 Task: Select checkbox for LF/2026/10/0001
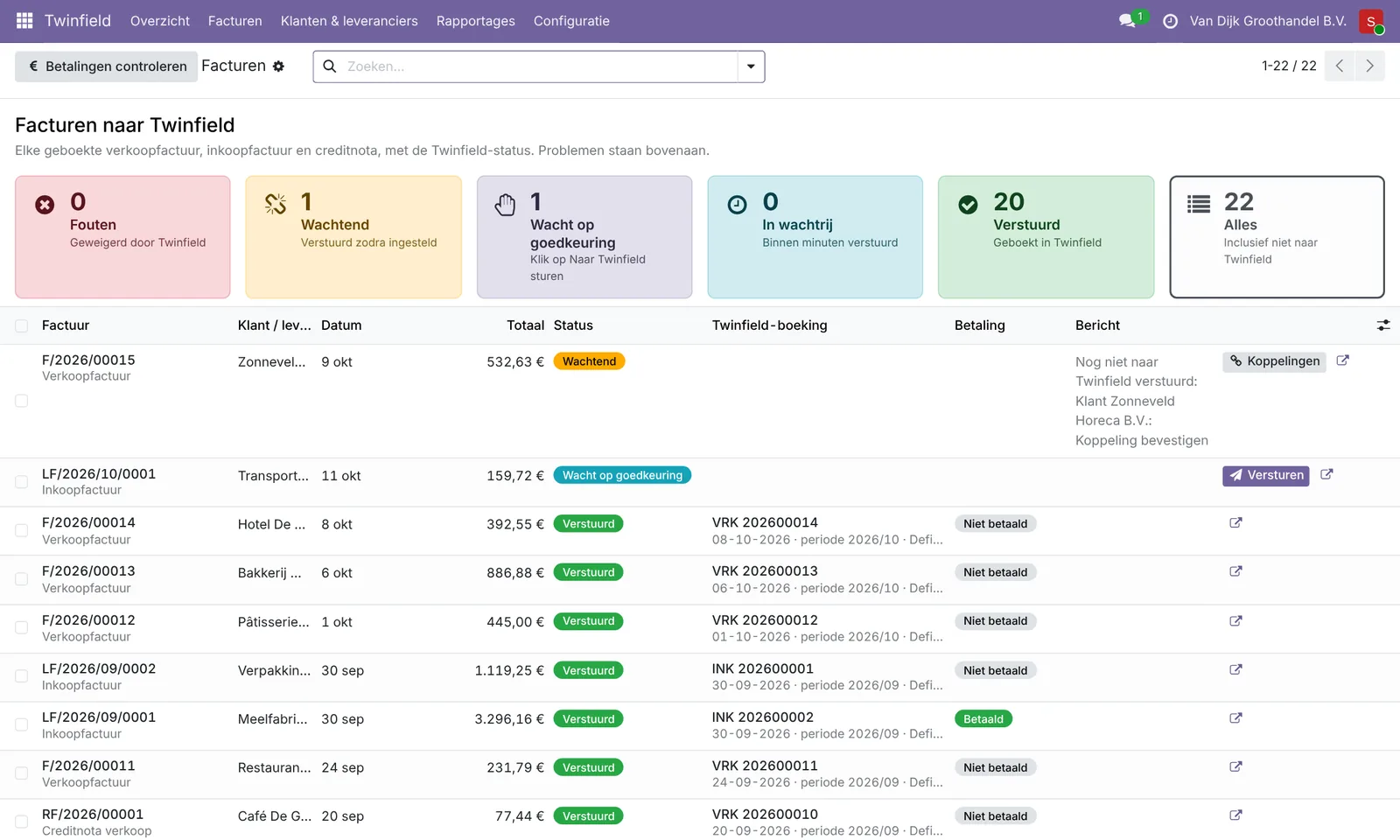tap(22, 482)
